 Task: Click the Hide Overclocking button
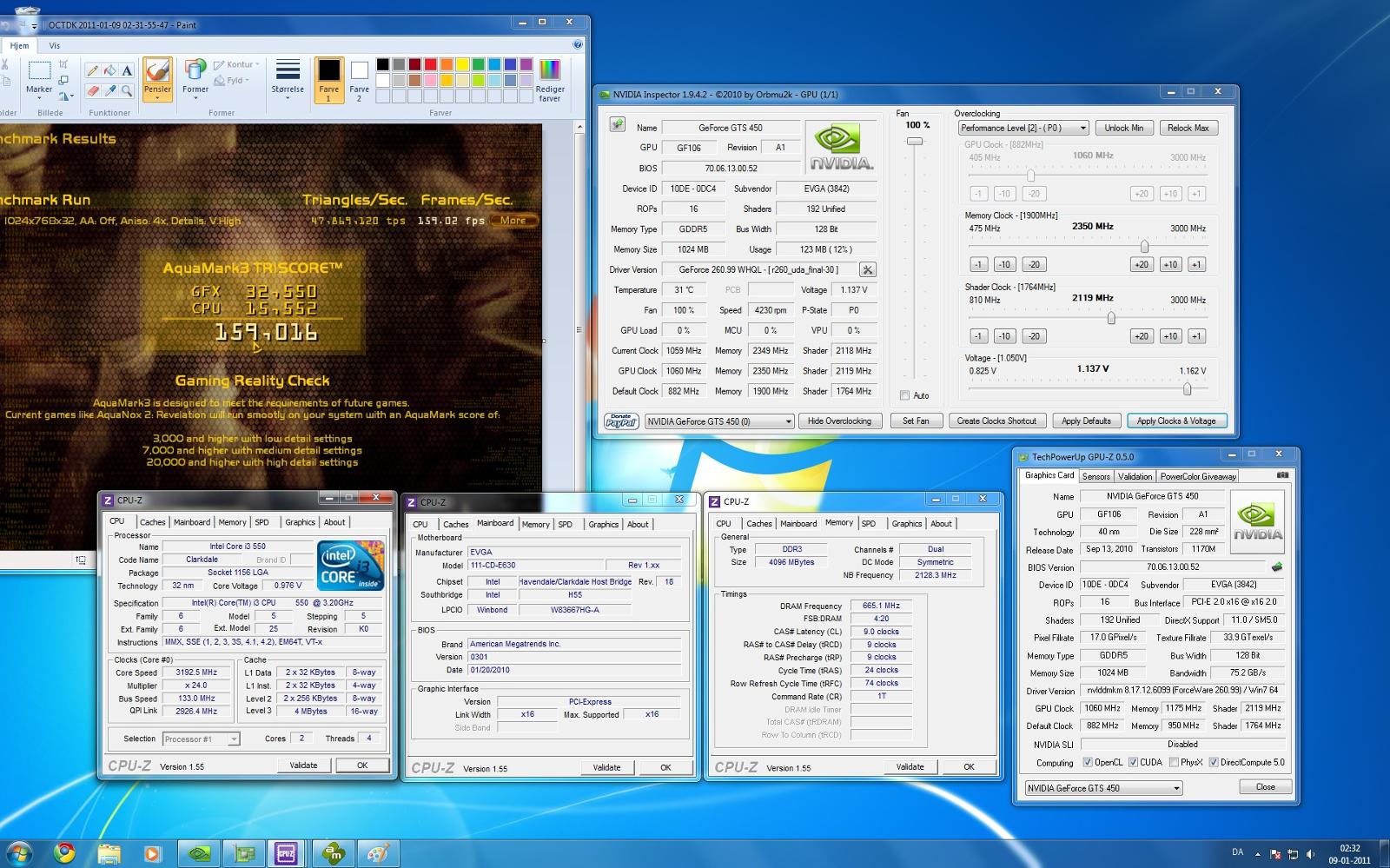tap(839, 421)
